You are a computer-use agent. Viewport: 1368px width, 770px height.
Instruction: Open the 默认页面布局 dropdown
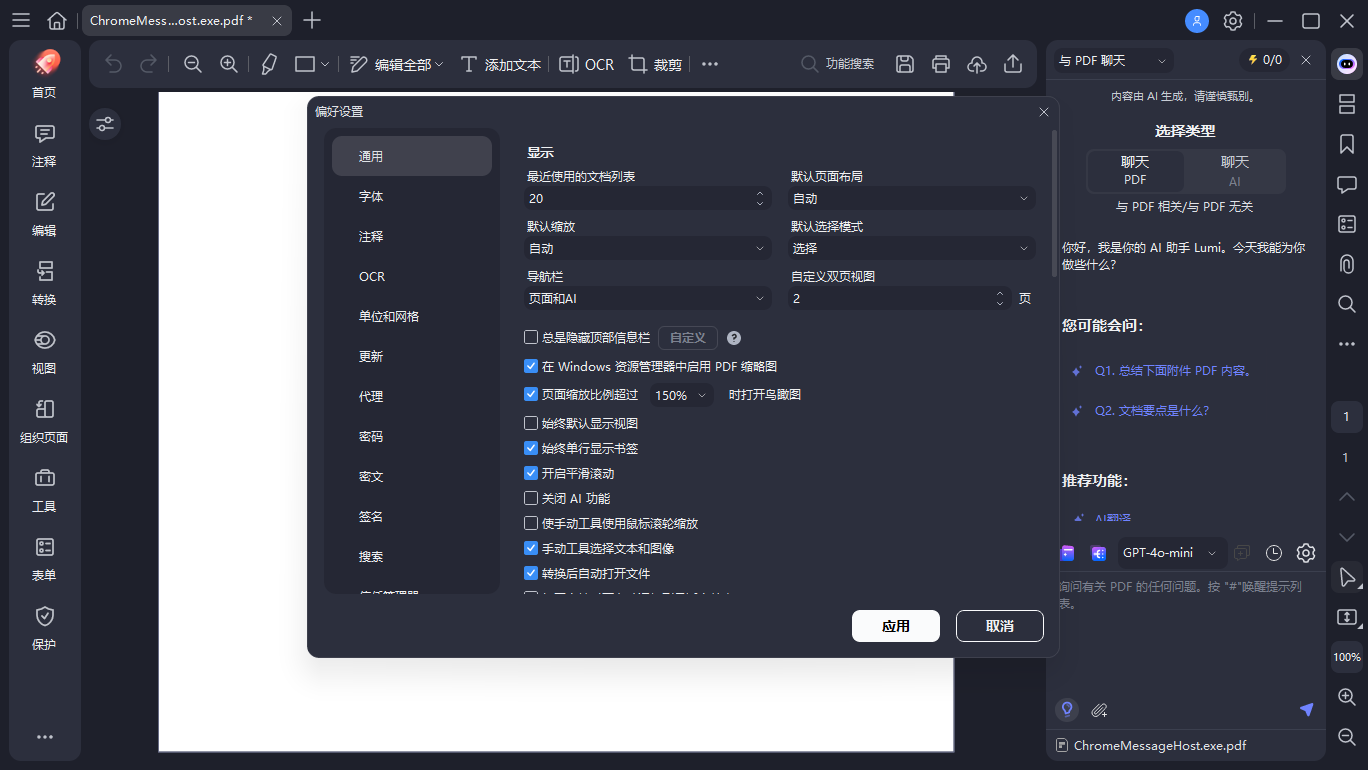click(912, 198)
